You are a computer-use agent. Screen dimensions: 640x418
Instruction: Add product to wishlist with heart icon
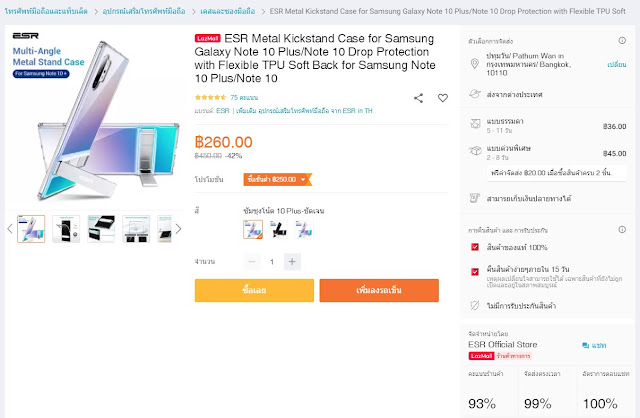coord(443,98)
